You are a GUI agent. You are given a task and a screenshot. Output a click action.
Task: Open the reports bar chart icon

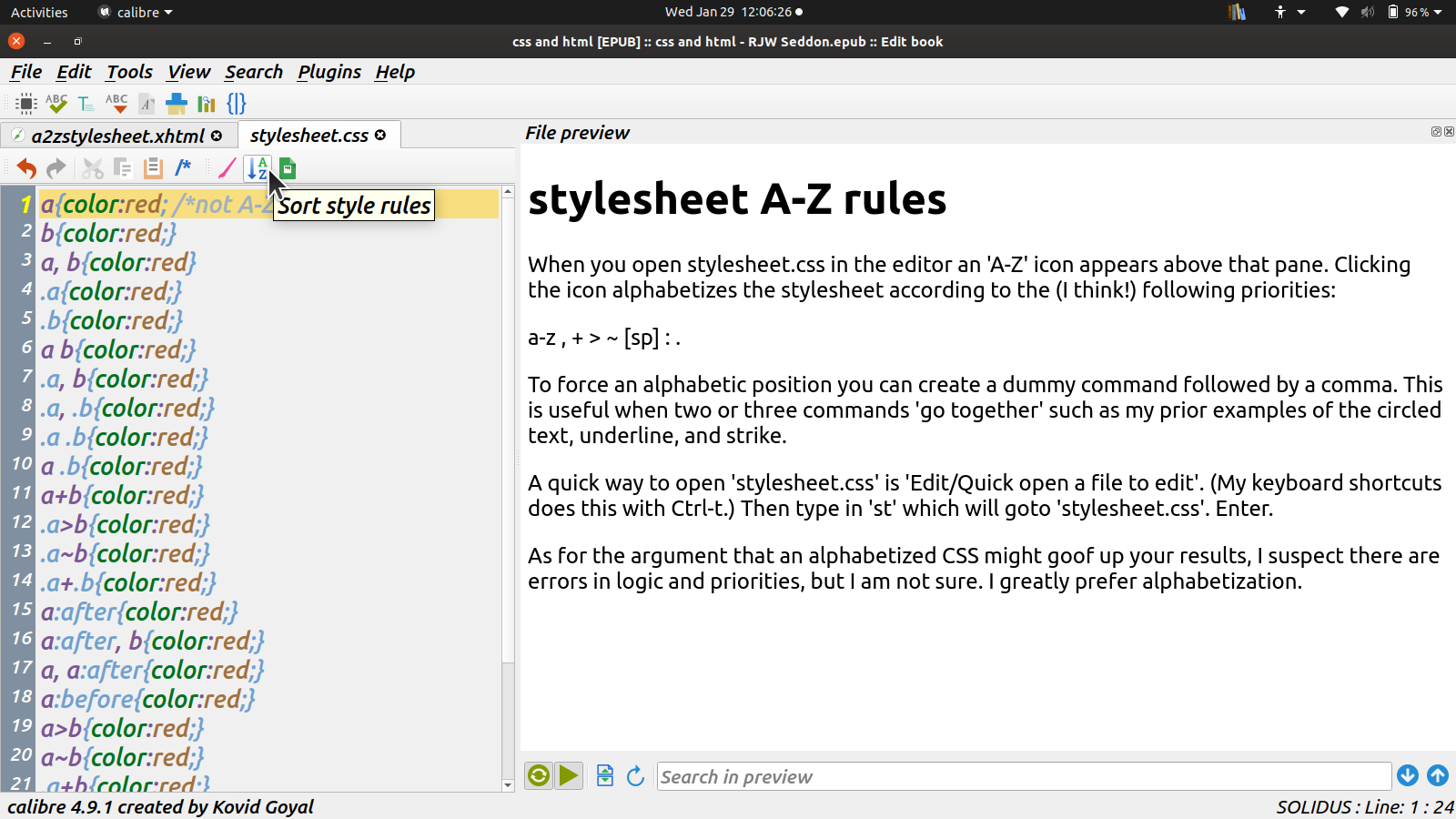207,104
